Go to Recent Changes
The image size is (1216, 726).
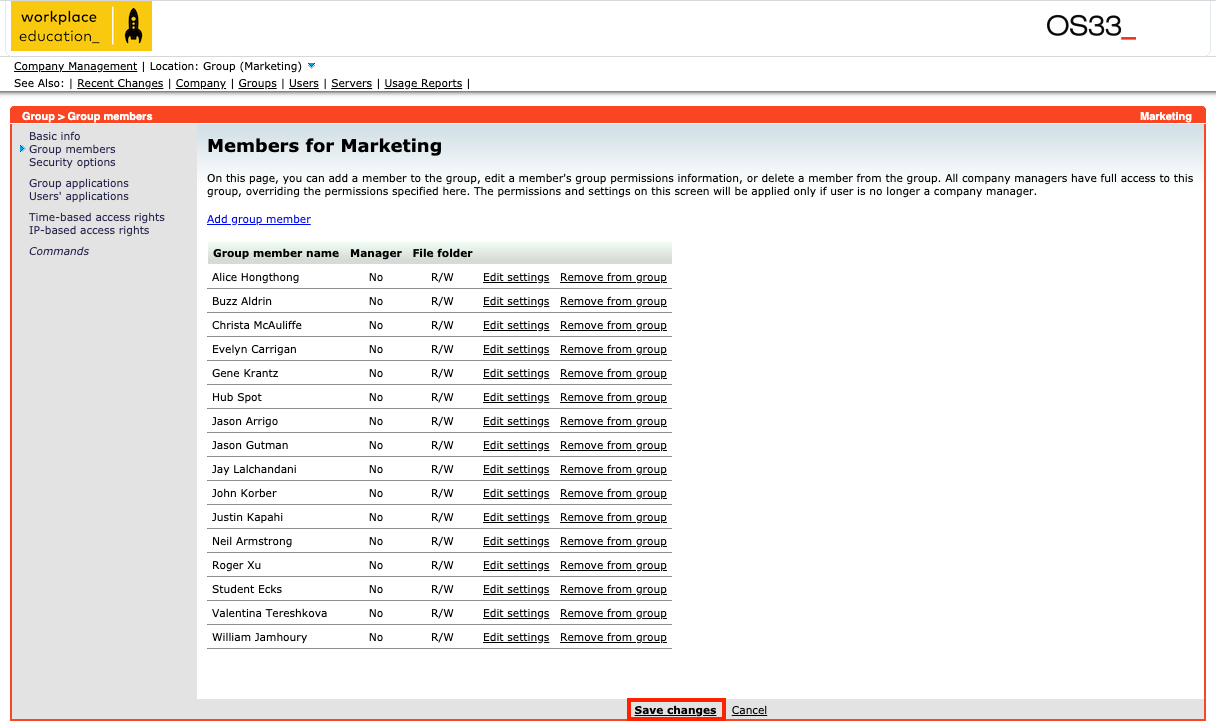[120, 83]
